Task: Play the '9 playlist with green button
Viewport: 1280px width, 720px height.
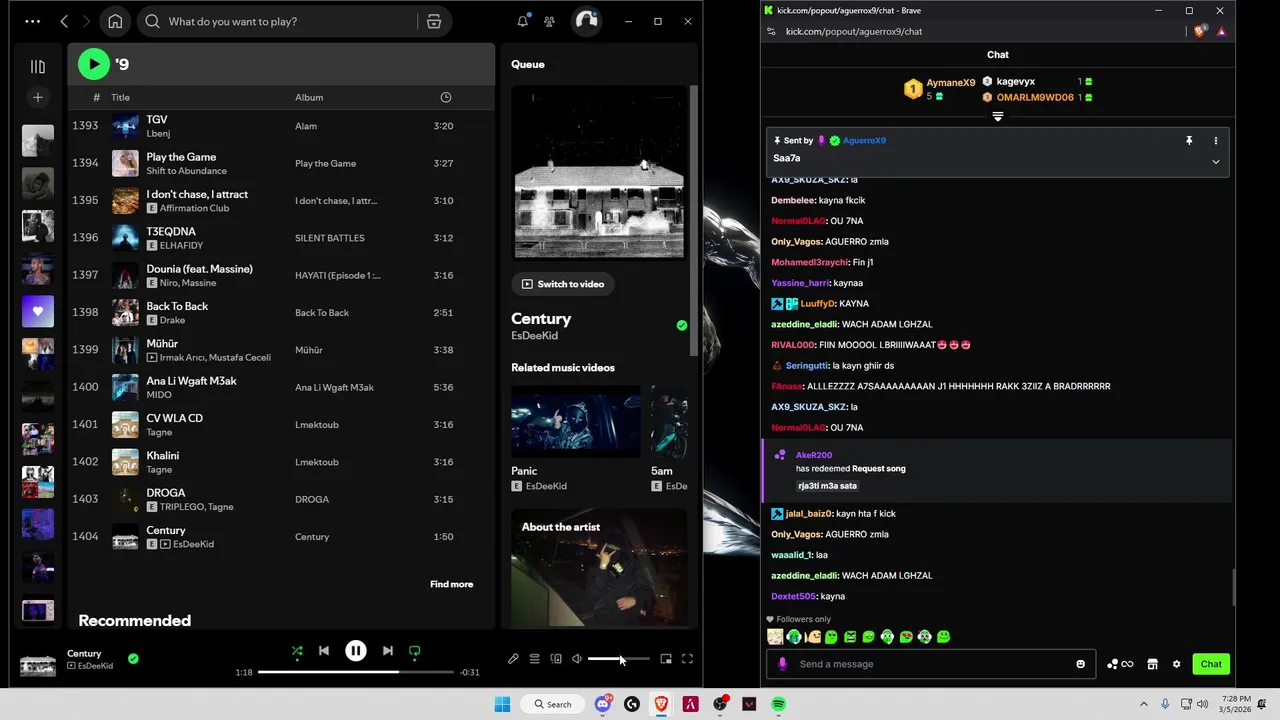Action: point(94,64)
